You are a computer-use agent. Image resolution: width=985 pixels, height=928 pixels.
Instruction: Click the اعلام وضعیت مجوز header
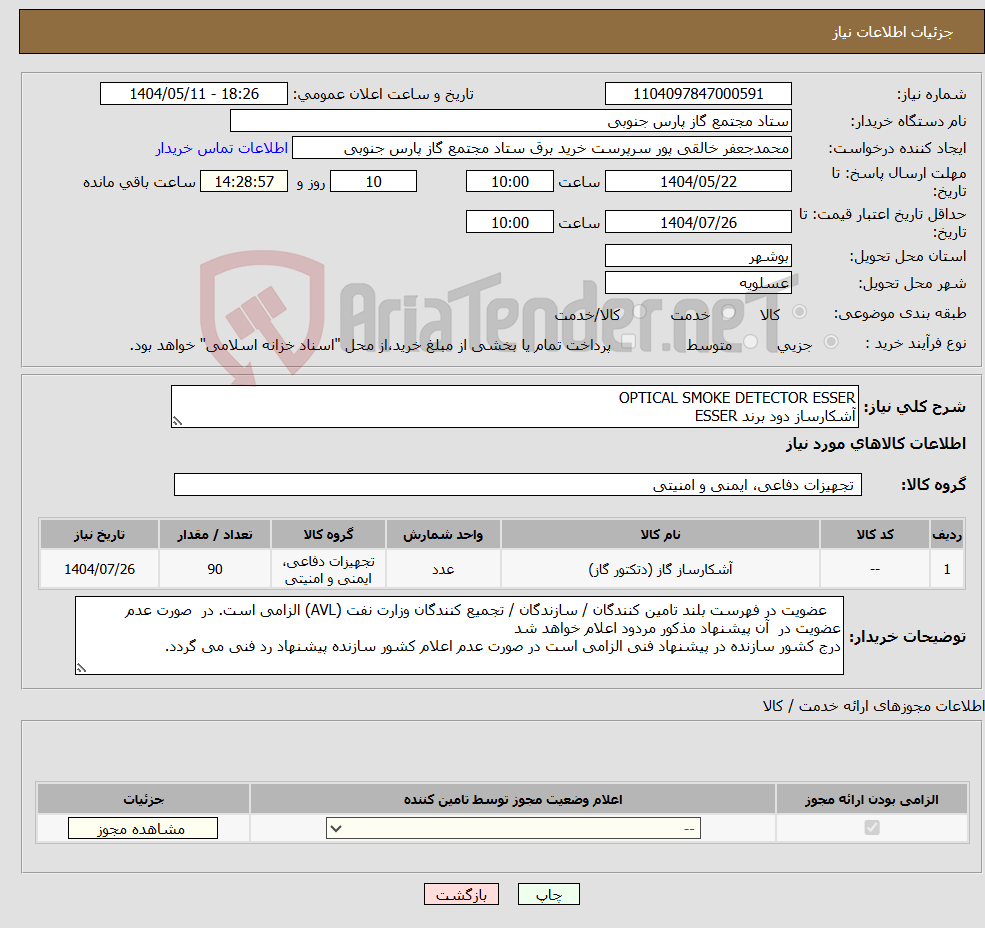(x=513, y=799)
